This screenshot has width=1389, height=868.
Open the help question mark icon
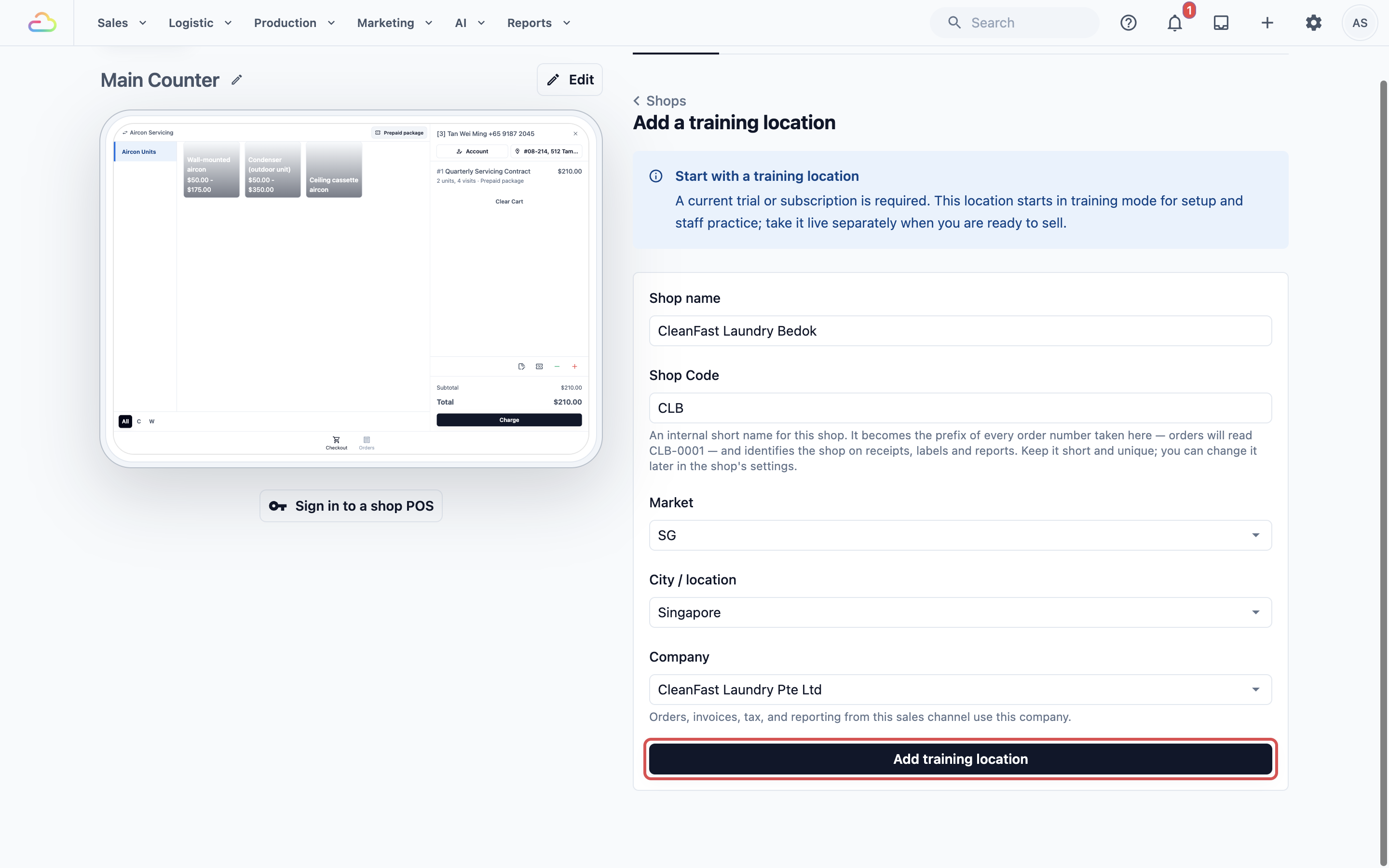pos(1128,23)
